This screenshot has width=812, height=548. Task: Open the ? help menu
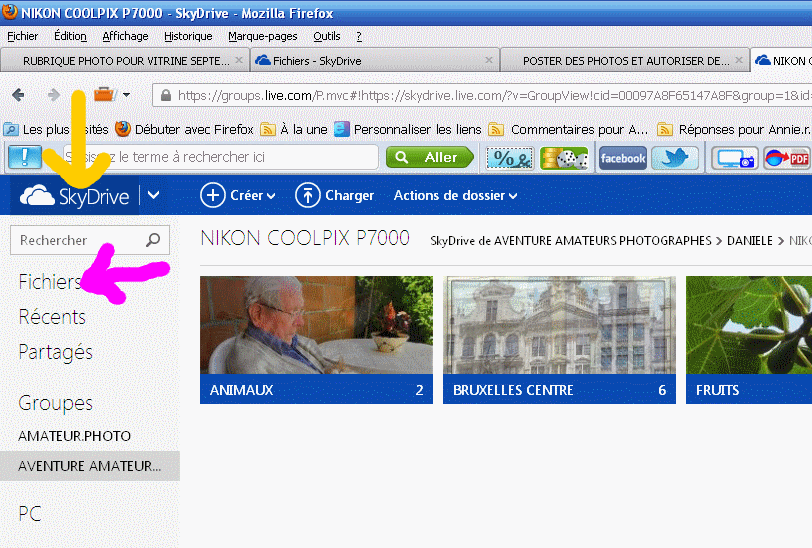(359, 36)
